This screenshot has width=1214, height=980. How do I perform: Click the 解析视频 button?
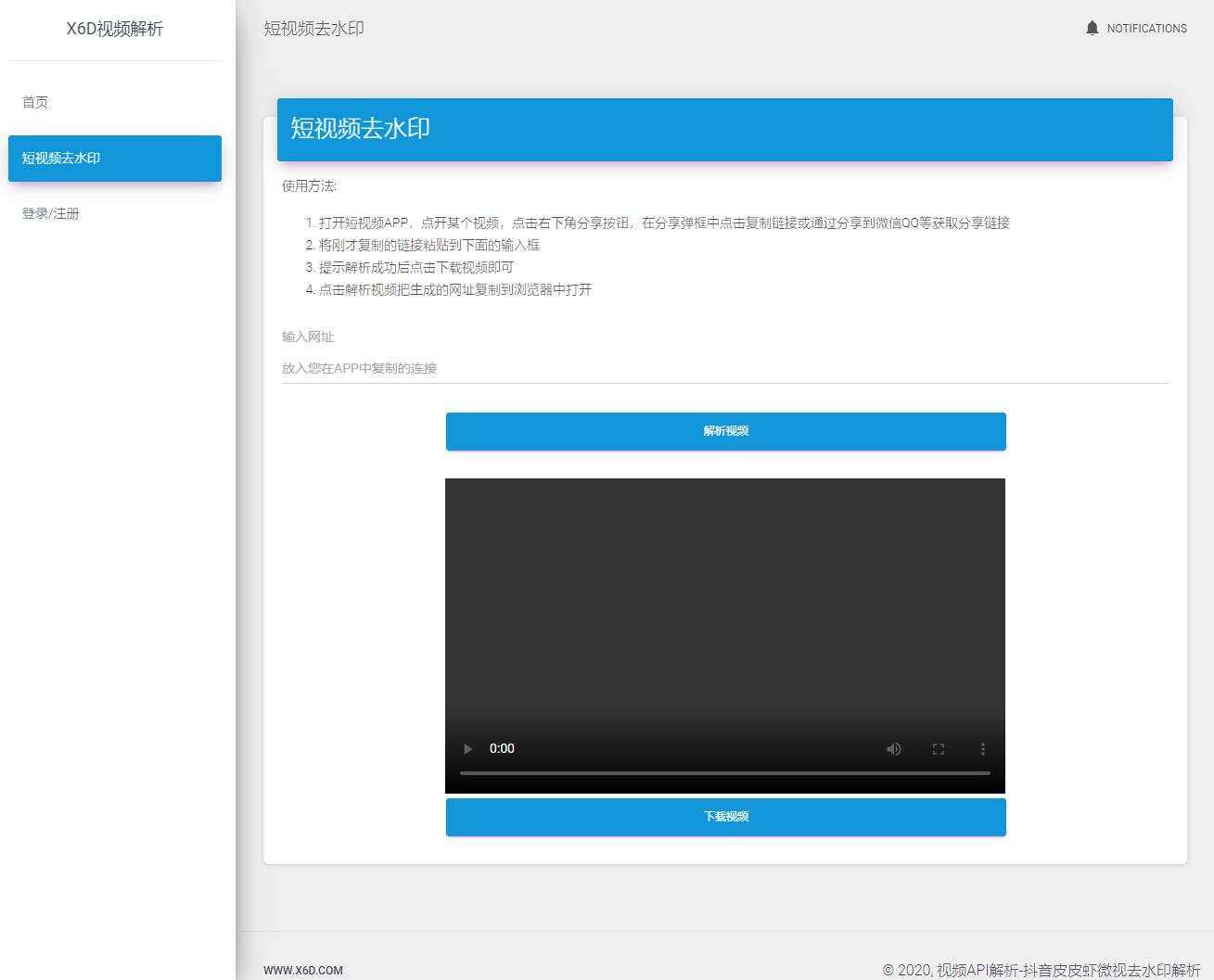click(725, 430)
